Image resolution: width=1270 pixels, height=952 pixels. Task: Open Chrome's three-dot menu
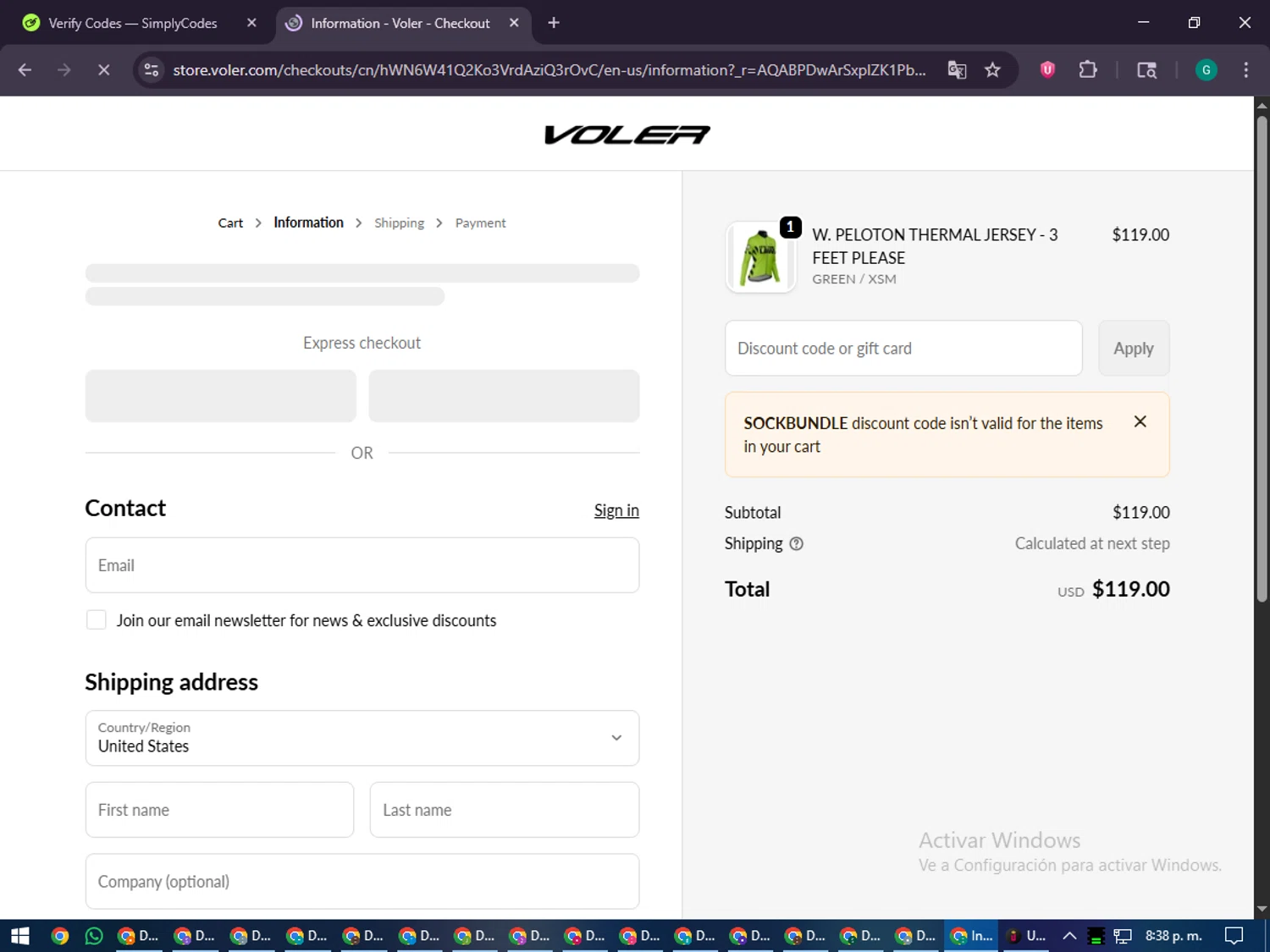(x=1245, y=70)
